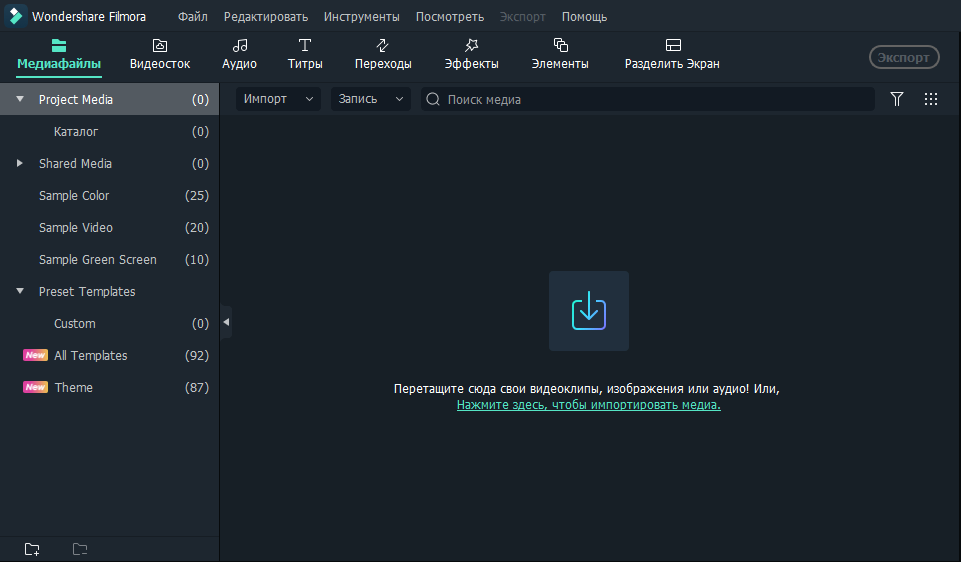Click the import media download icon
Viewport: 961px width, 562px height.
click(588, 311)
